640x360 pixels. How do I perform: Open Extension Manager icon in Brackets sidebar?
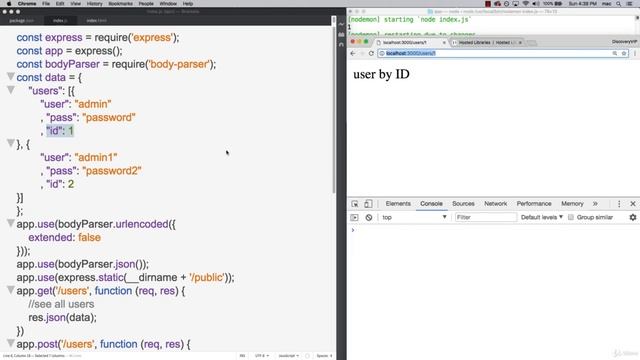coord(342,35)
